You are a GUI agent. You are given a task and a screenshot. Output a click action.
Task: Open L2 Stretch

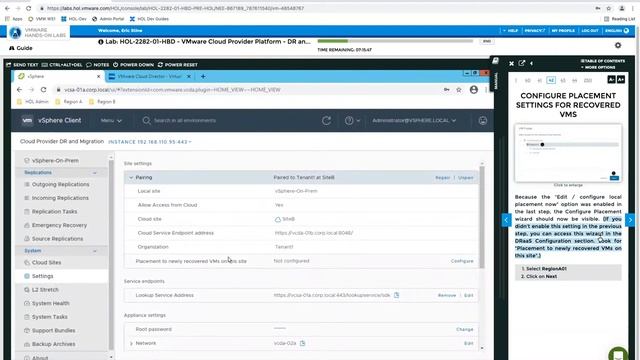45,290
